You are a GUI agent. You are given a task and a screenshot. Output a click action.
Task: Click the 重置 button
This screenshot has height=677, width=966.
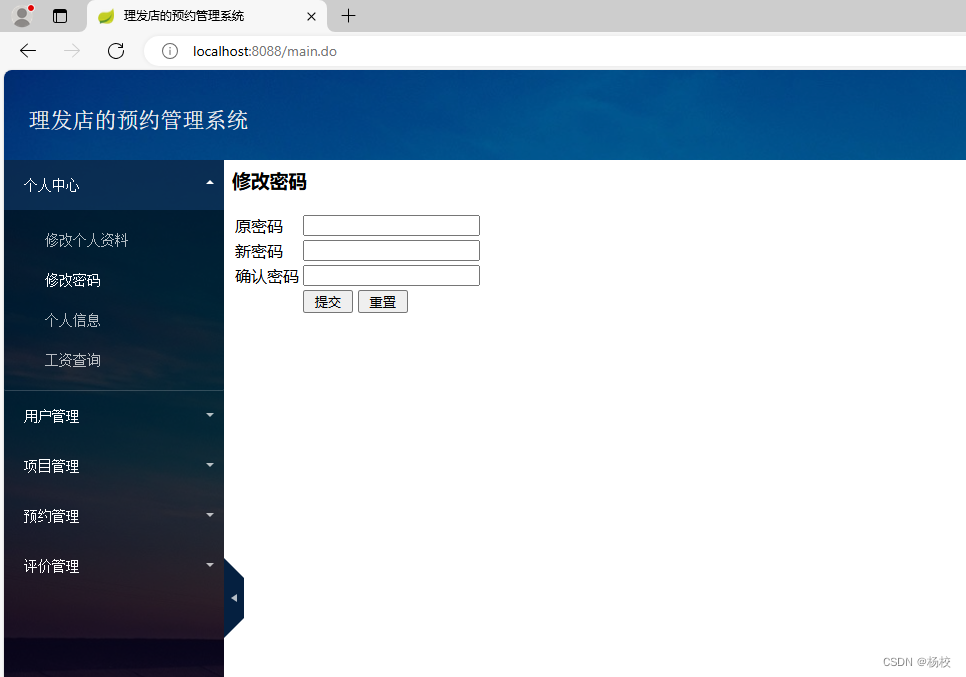(x=383, y=302)
